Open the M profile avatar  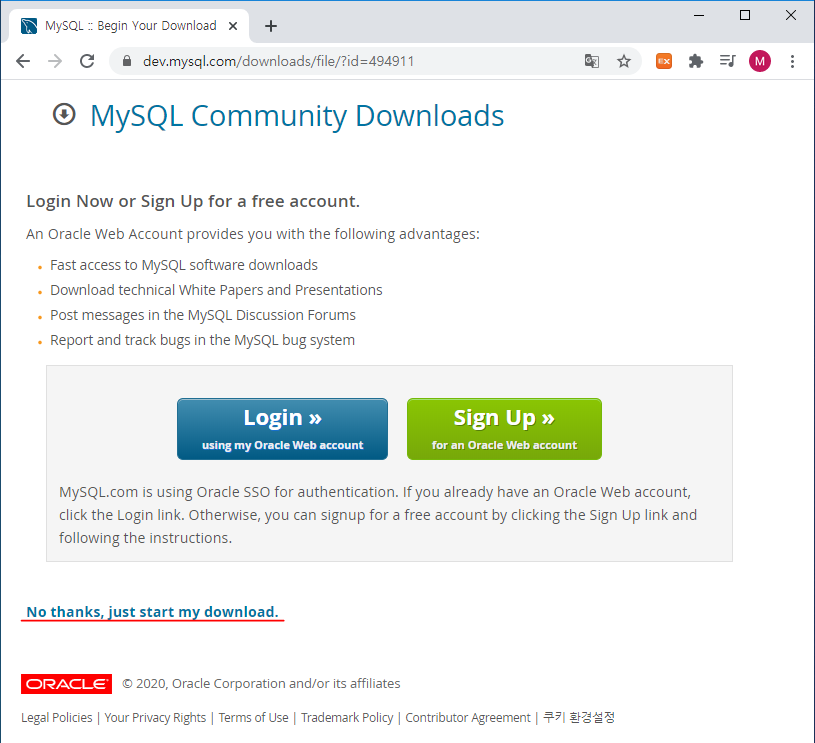[759, 61]
